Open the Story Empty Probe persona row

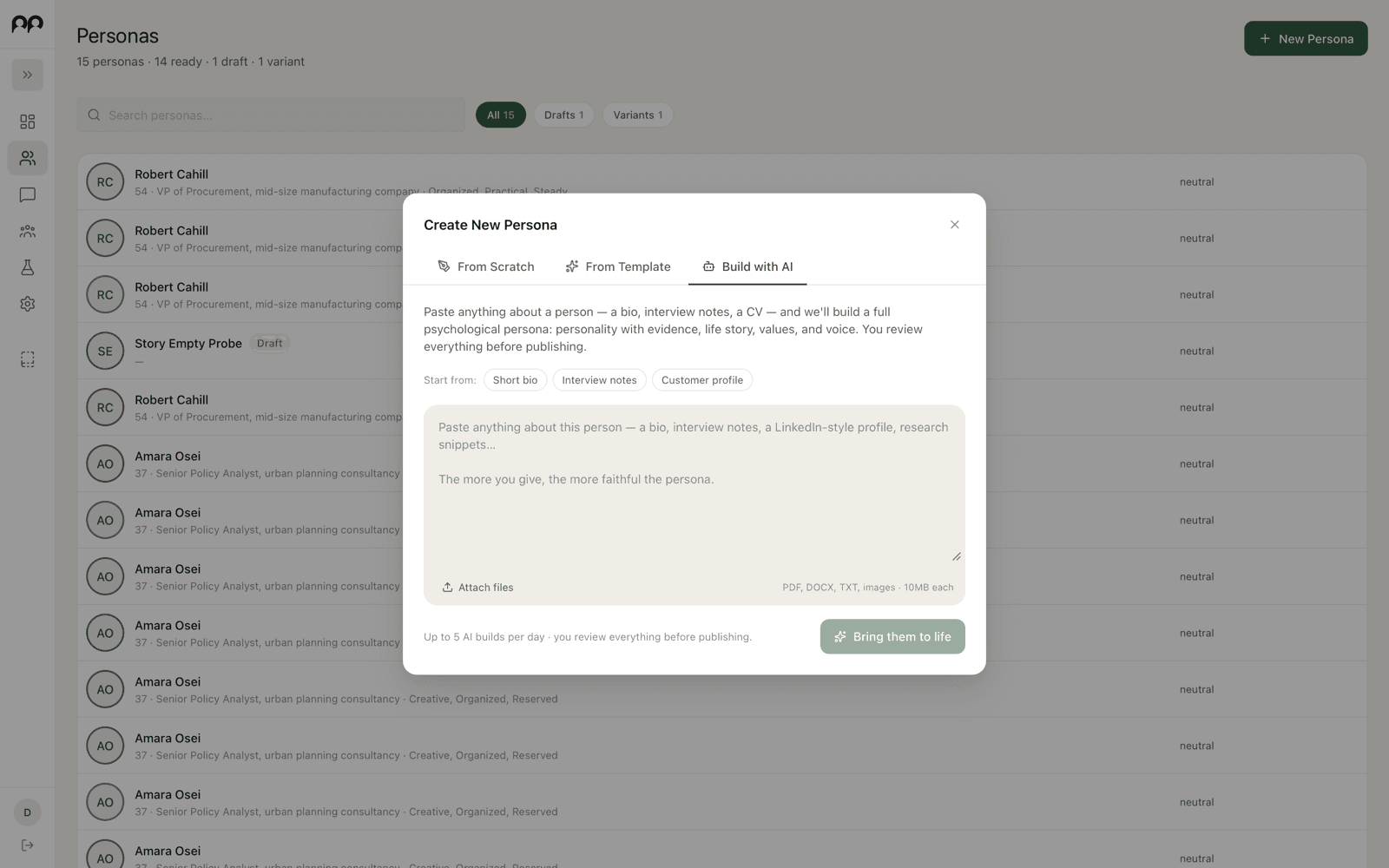[x=722, y=351]
